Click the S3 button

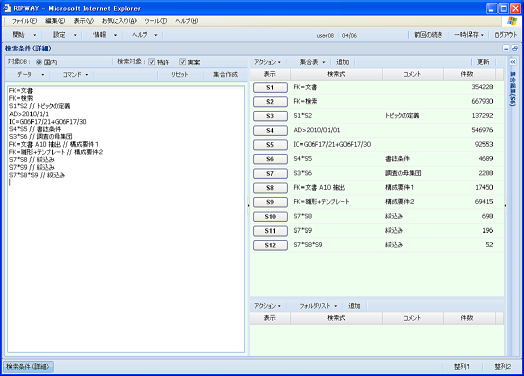click(270, 116)
